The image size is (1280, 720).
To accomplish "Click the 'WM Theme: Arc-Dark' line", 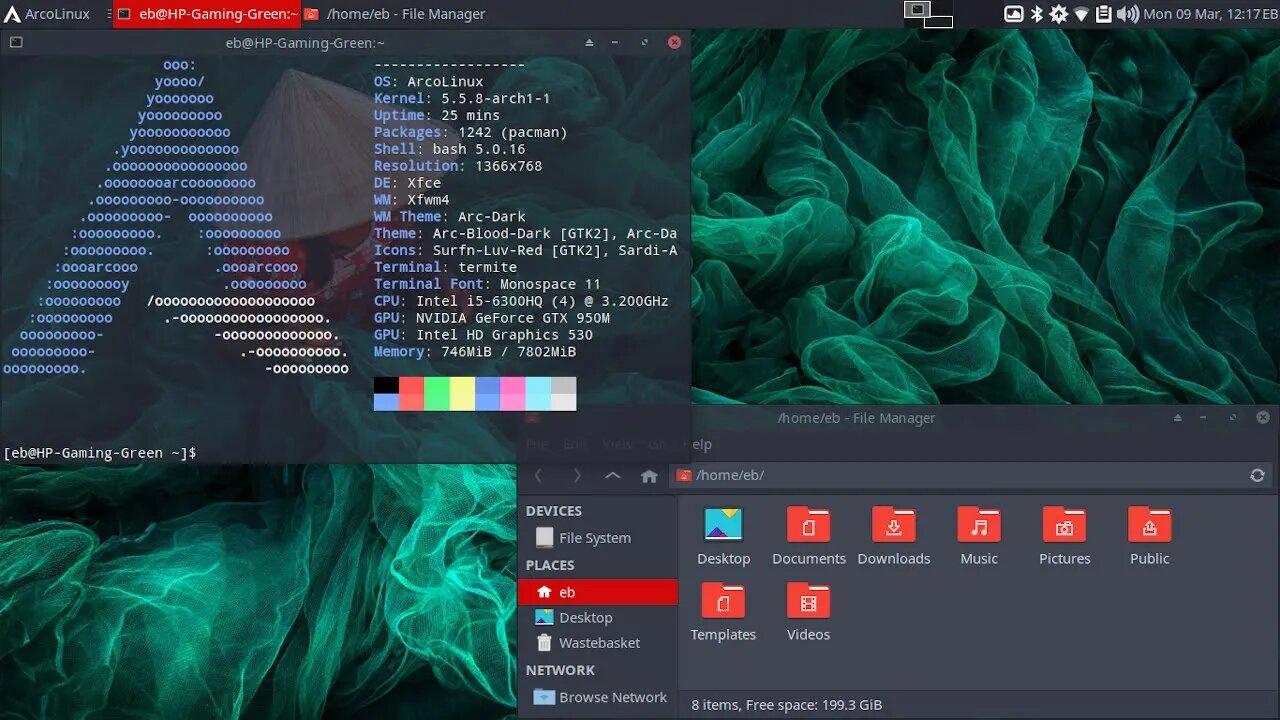I will click(449, 217).
